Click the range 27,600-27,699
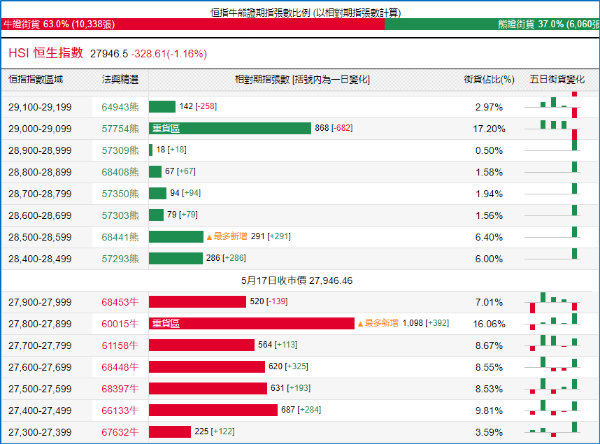The height and width of the screenshot is (444, 600). tap(40, 367)
